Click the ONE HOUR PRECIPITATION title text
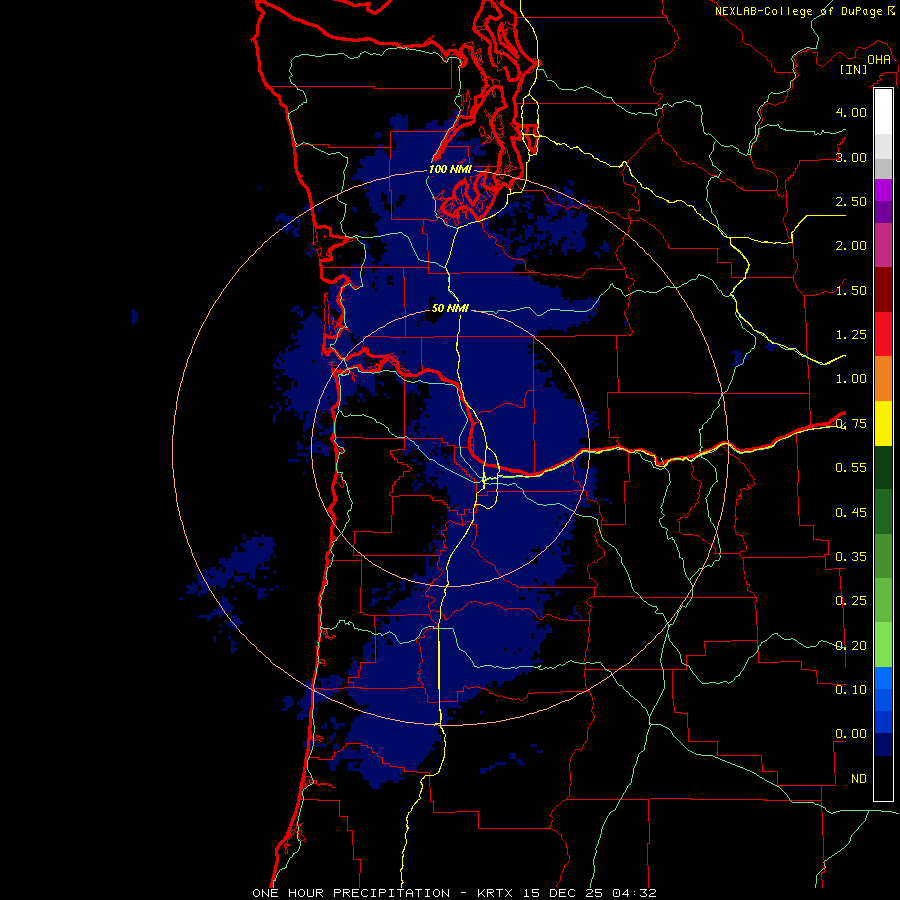Screen dimensions: 900x900 [x=351, y=893]
